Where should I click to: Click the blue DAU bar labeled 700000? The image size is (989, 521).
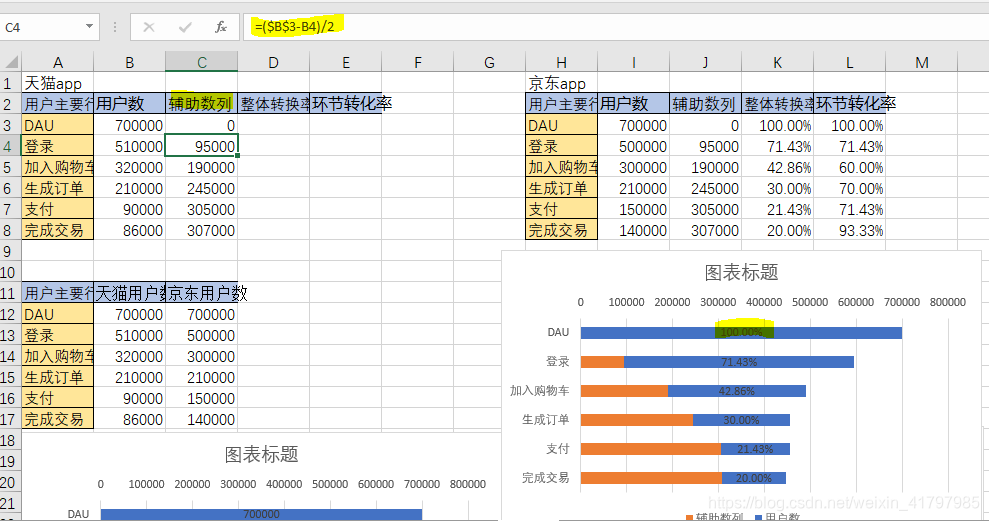coord(261,514)
